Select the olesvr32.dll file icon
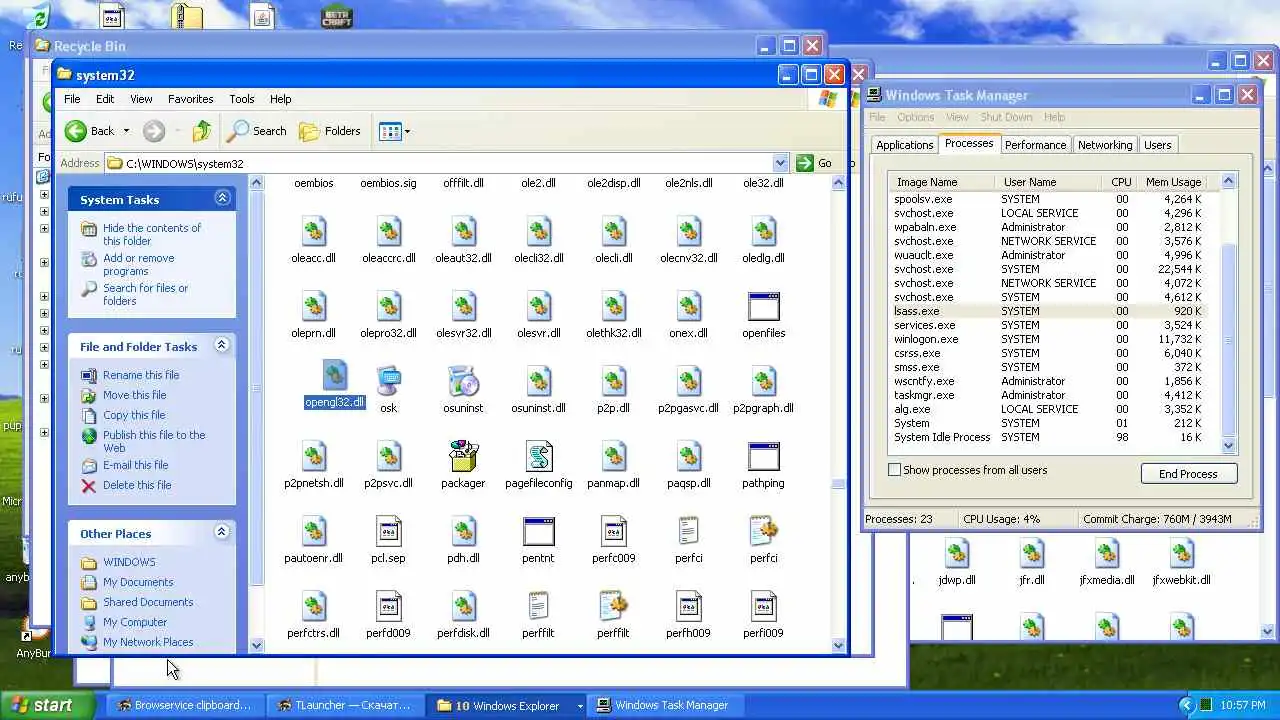Screen dimensions: 1280x720 [x=463, y=307]
